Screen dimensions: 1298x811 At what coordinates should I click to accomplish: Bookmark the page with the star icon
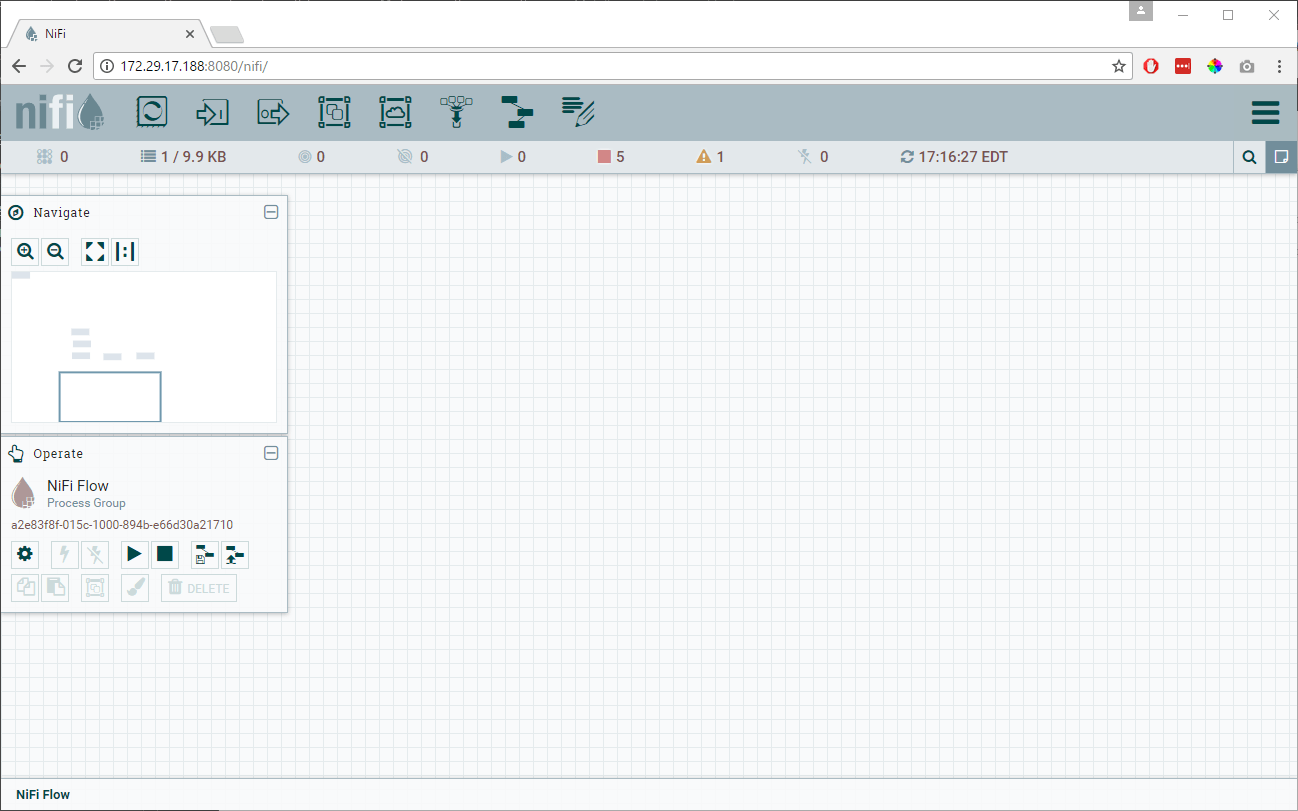pos(1119,66)
